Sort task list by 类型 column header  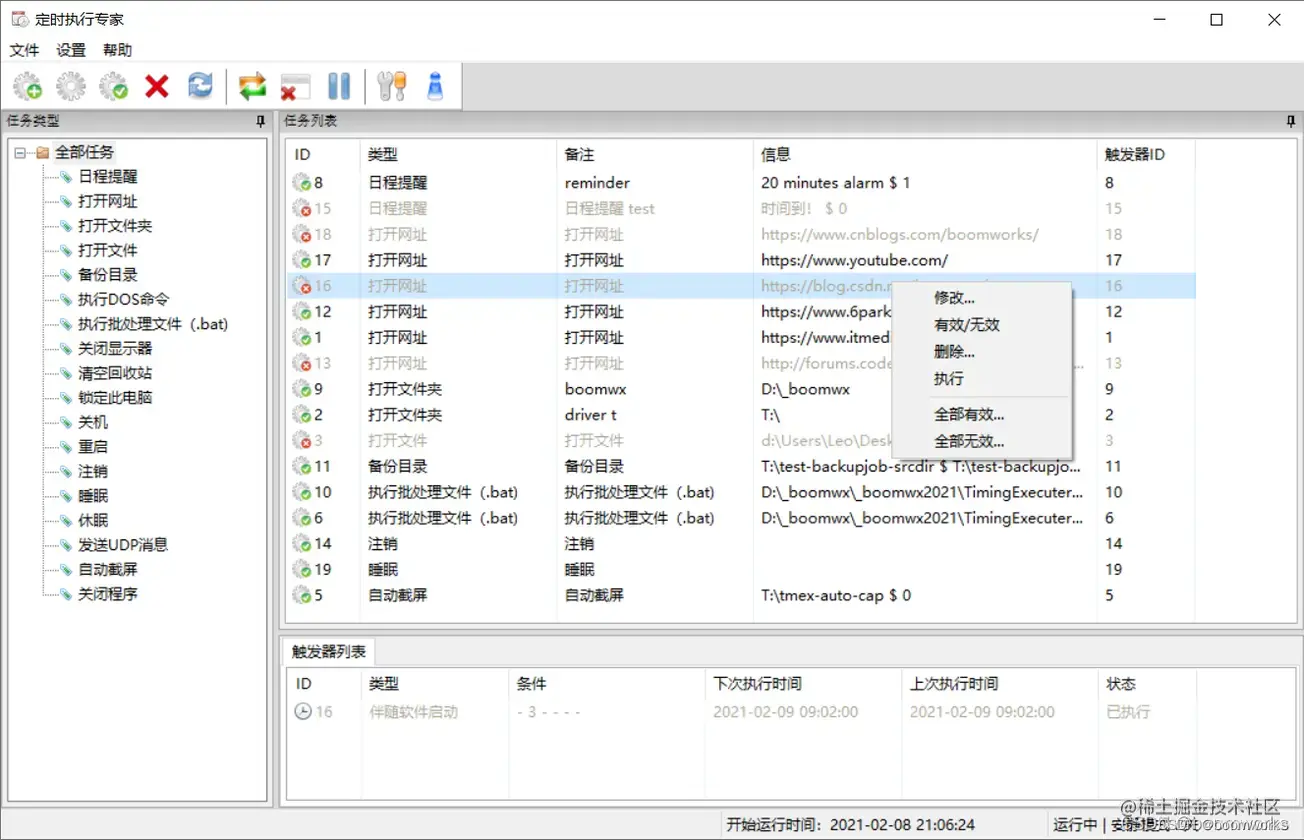pos(458,155)
